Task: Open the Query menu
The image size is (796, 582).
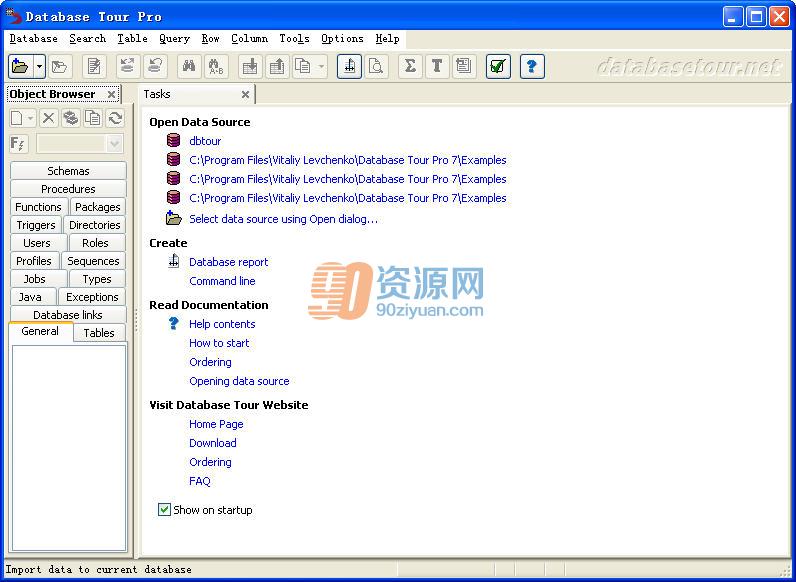Action: coord(174,39)
